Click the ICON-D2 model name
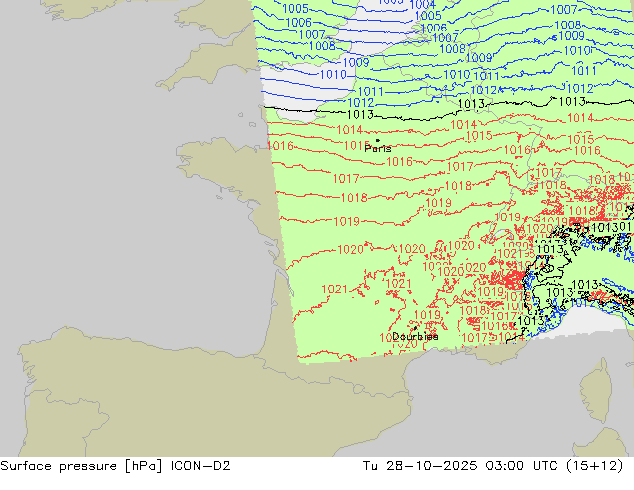 coord(201,466)
